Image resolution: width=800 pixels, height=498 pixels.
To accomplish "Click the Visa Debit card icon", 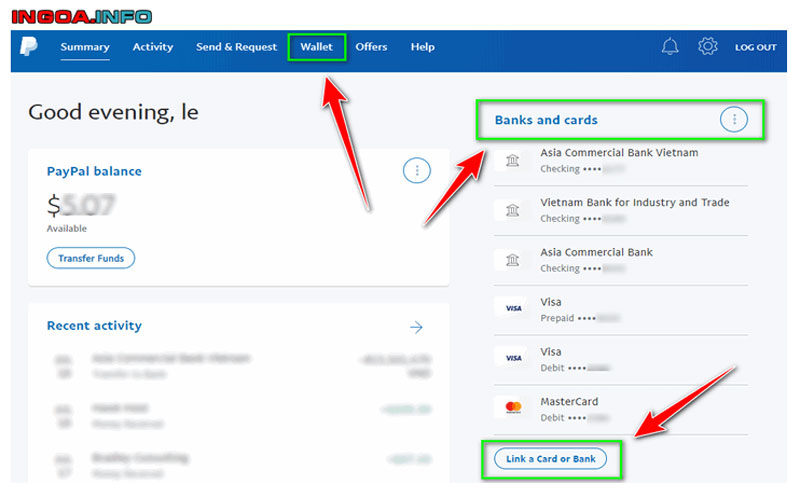I will (513, 358).
